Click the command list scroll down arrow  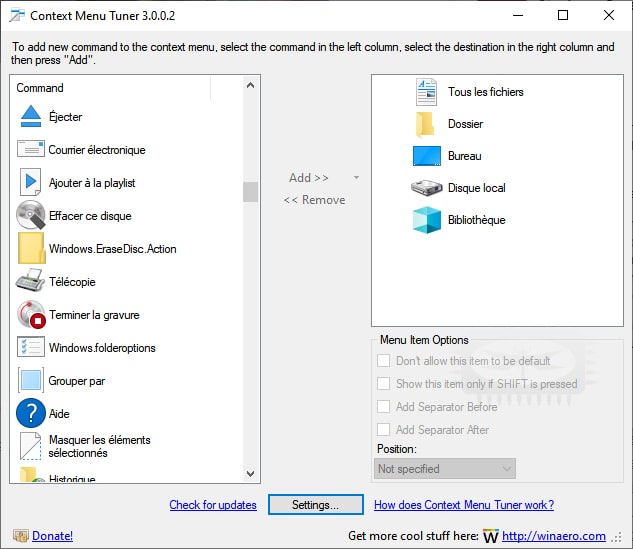(x=250, y=474)
